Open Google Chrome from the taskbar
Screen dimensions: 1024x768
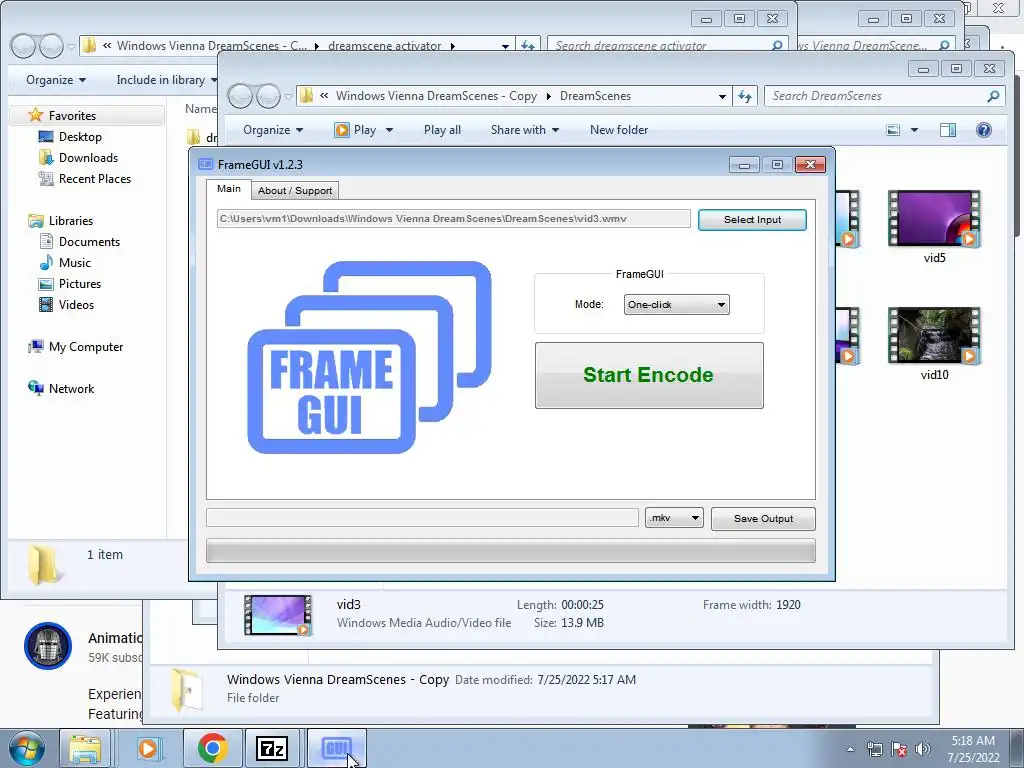click(212, 748)
